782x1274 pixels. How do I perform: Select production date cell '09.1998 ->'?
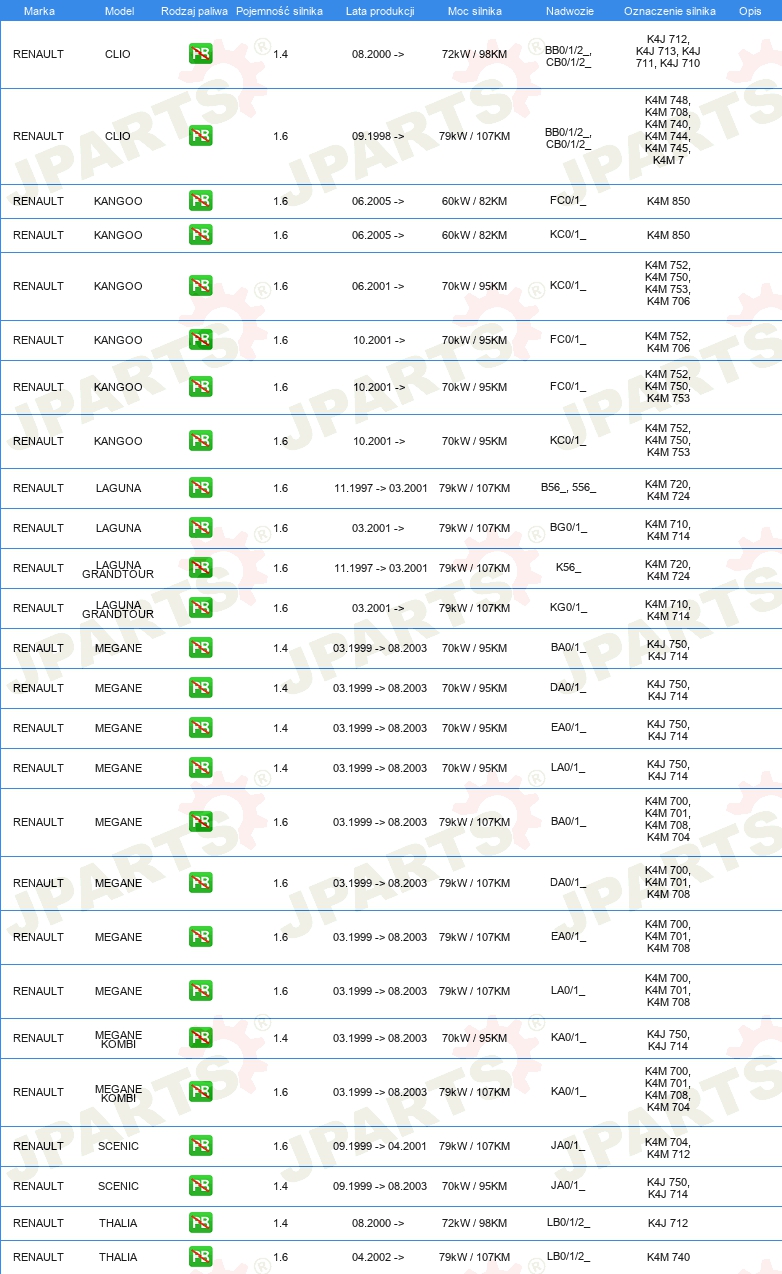tap(378, 136)
